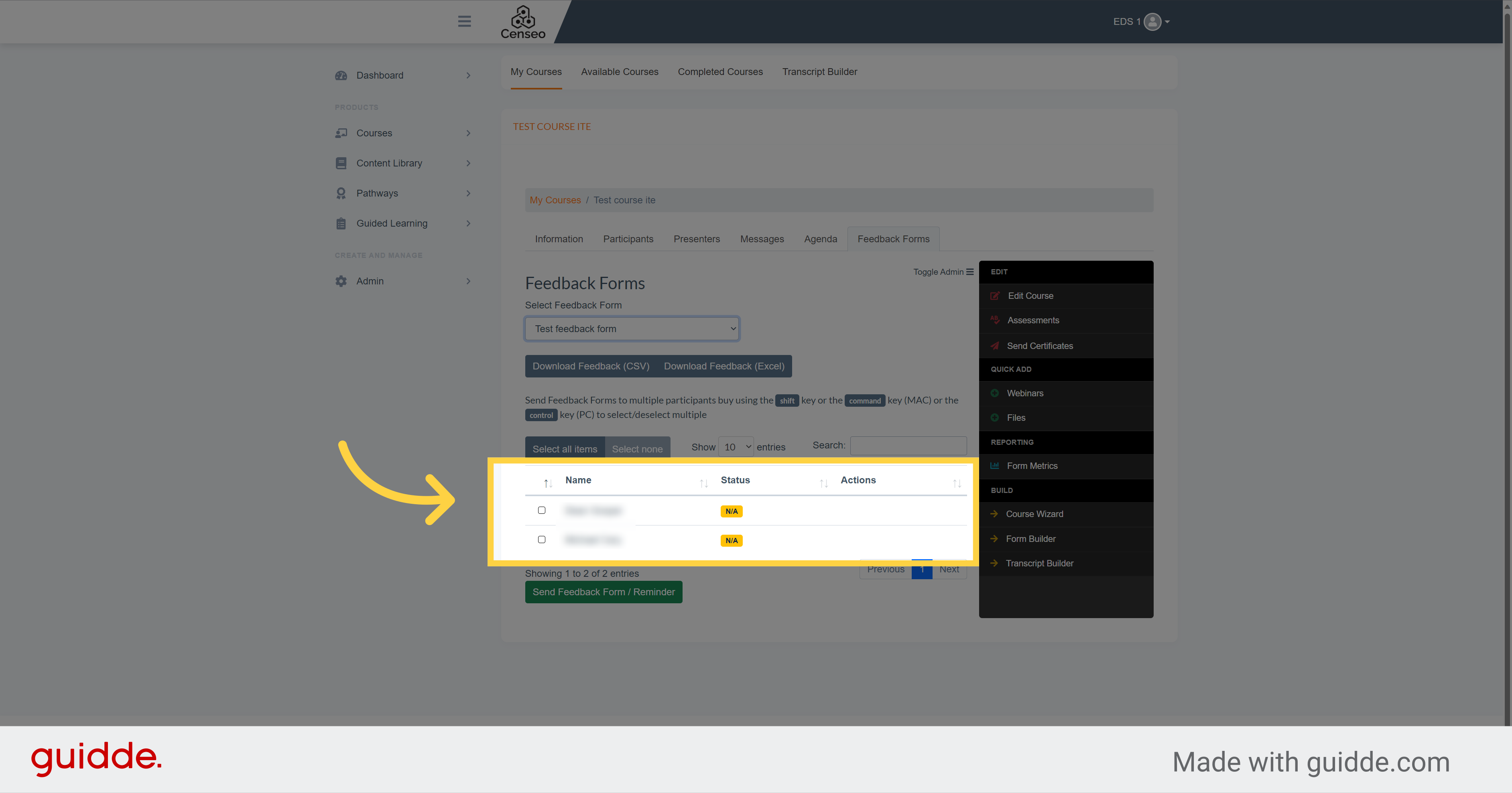Expand the Courses sidebar chevron
Image resolution: width=1512 pixels, height=793 pixels.
pyautogui.click(x=468, y=133)
